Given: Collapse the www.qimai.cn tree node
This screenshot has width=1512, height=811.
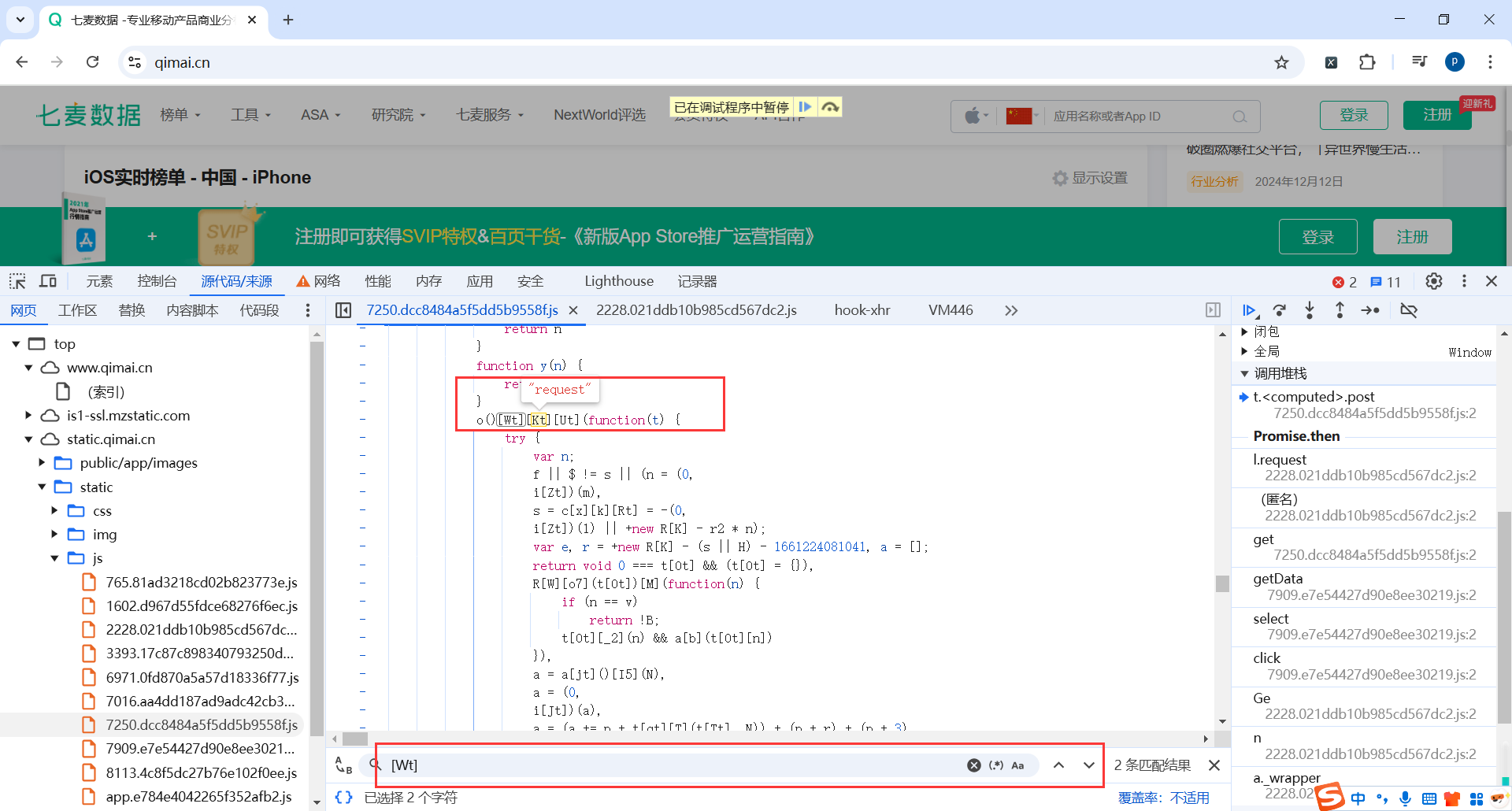Looking at the screenshot, I should coord(28,368).
